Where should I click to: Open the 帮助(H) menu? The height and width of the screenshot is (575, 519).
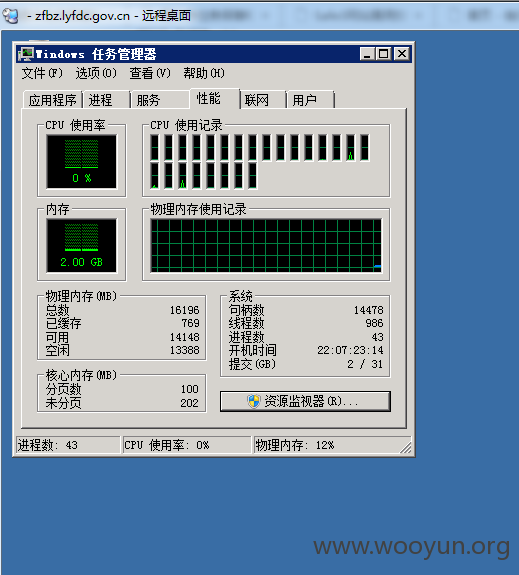[204, 73]
